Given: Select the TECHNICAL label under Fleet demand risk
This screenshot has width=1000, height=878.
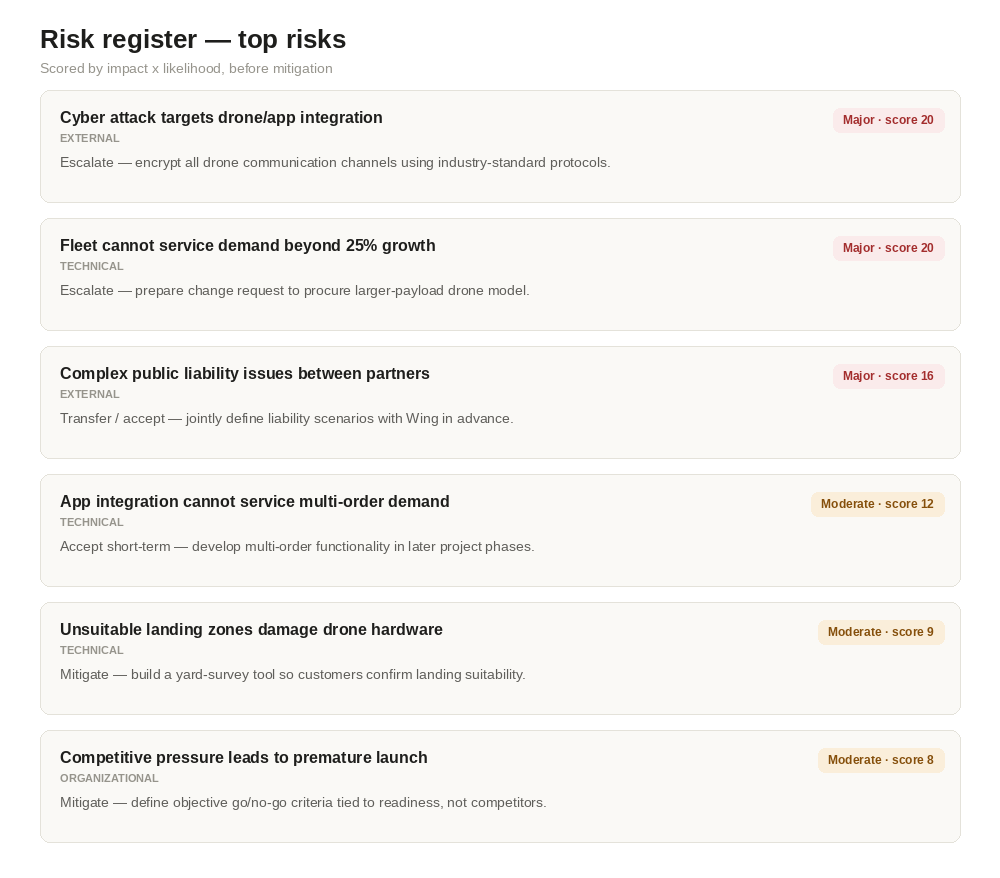Looking at the screenshot, I should tap(92, 267).
